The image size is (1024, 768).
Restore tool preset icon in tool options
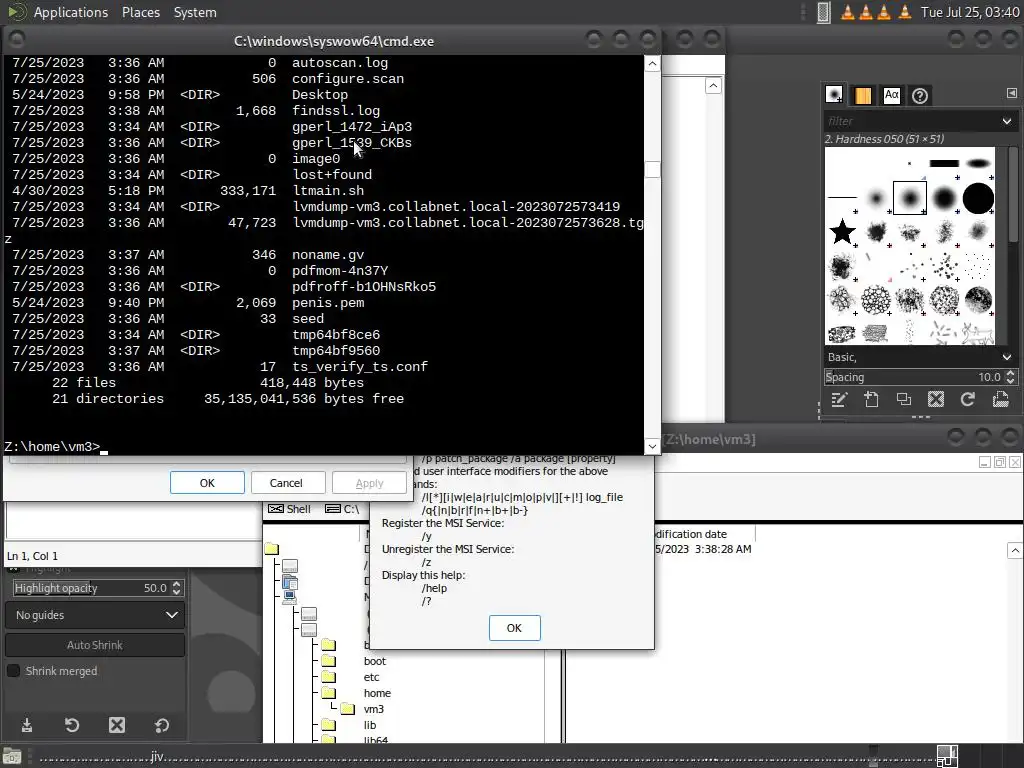click(x=72, y=725)
